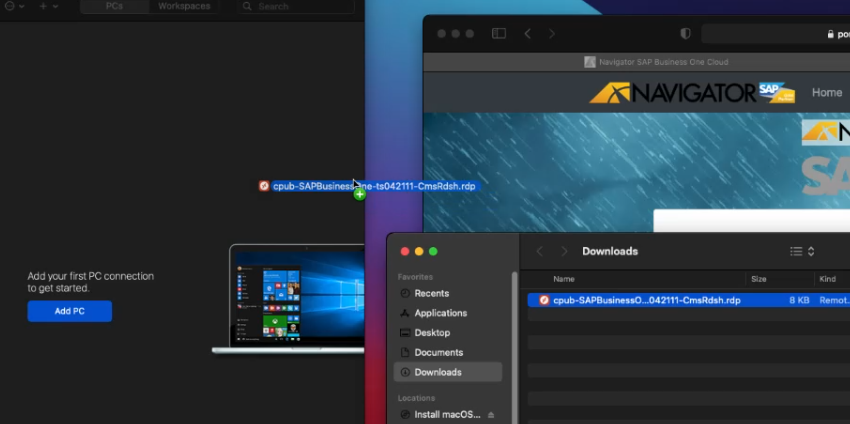
Task: Click the rdp file icon in Finder list
Action: click(544, 300)
